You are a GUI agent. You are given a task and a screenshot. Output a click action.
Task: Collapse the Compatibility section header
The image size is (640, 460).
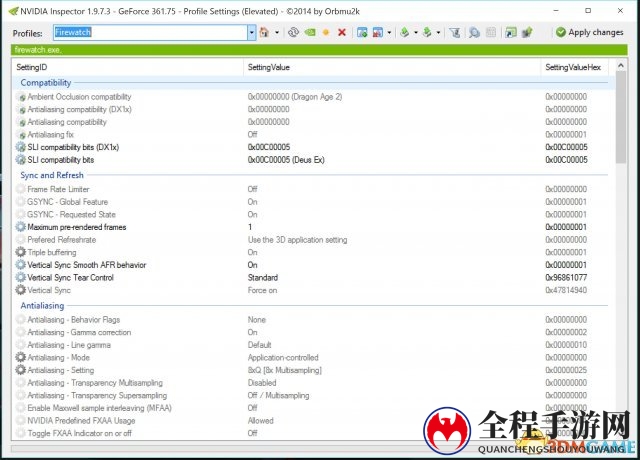pyautogui.click(x=46, y=82)
